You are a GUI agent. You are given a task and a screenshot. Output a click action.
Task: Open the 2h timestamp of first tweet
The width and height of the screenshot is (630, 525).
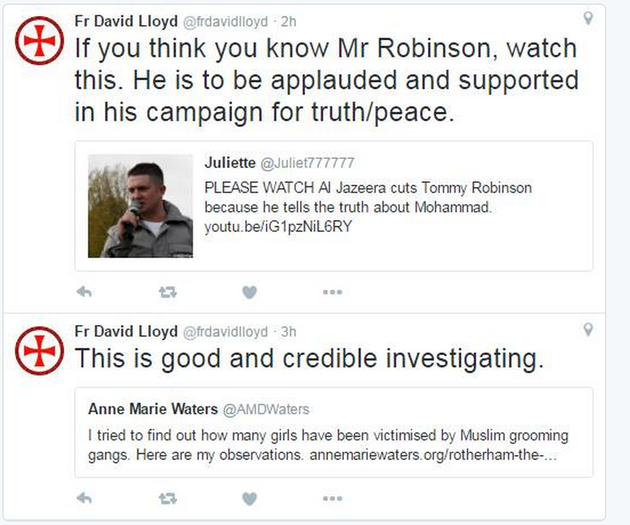click(288, 21)
